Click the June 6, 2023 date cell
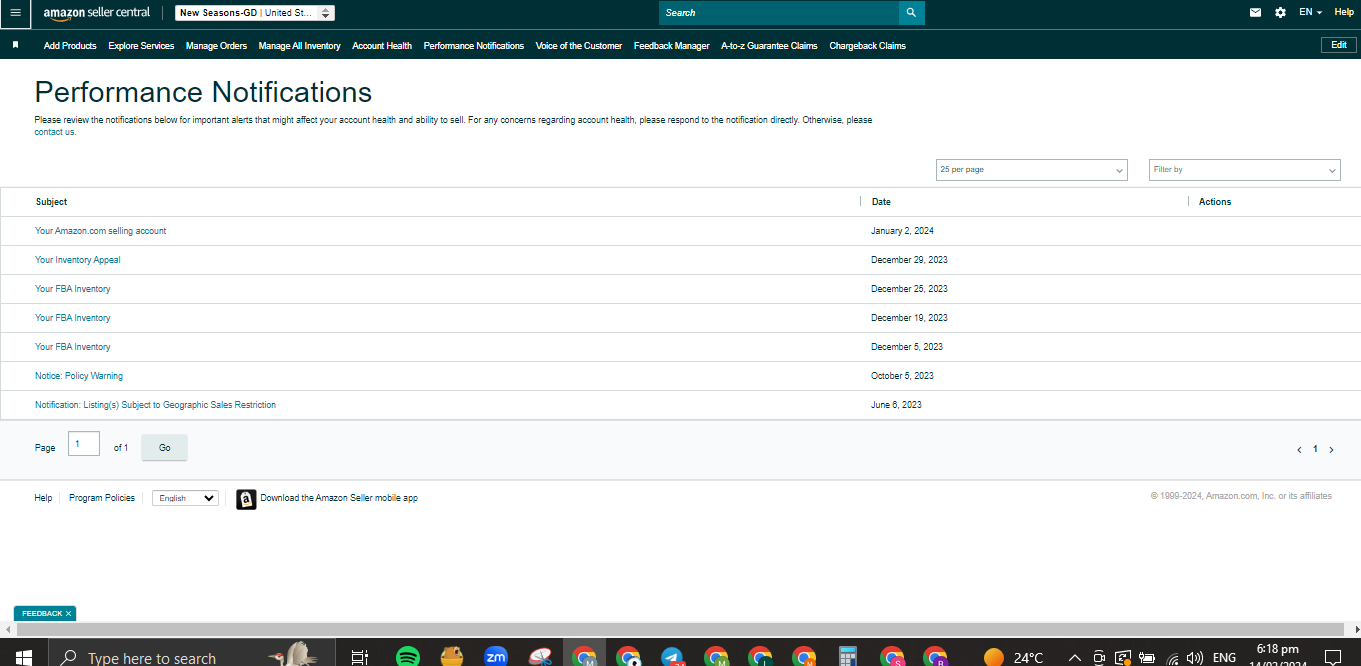The image size is (1361, 666). coord(896,405)
